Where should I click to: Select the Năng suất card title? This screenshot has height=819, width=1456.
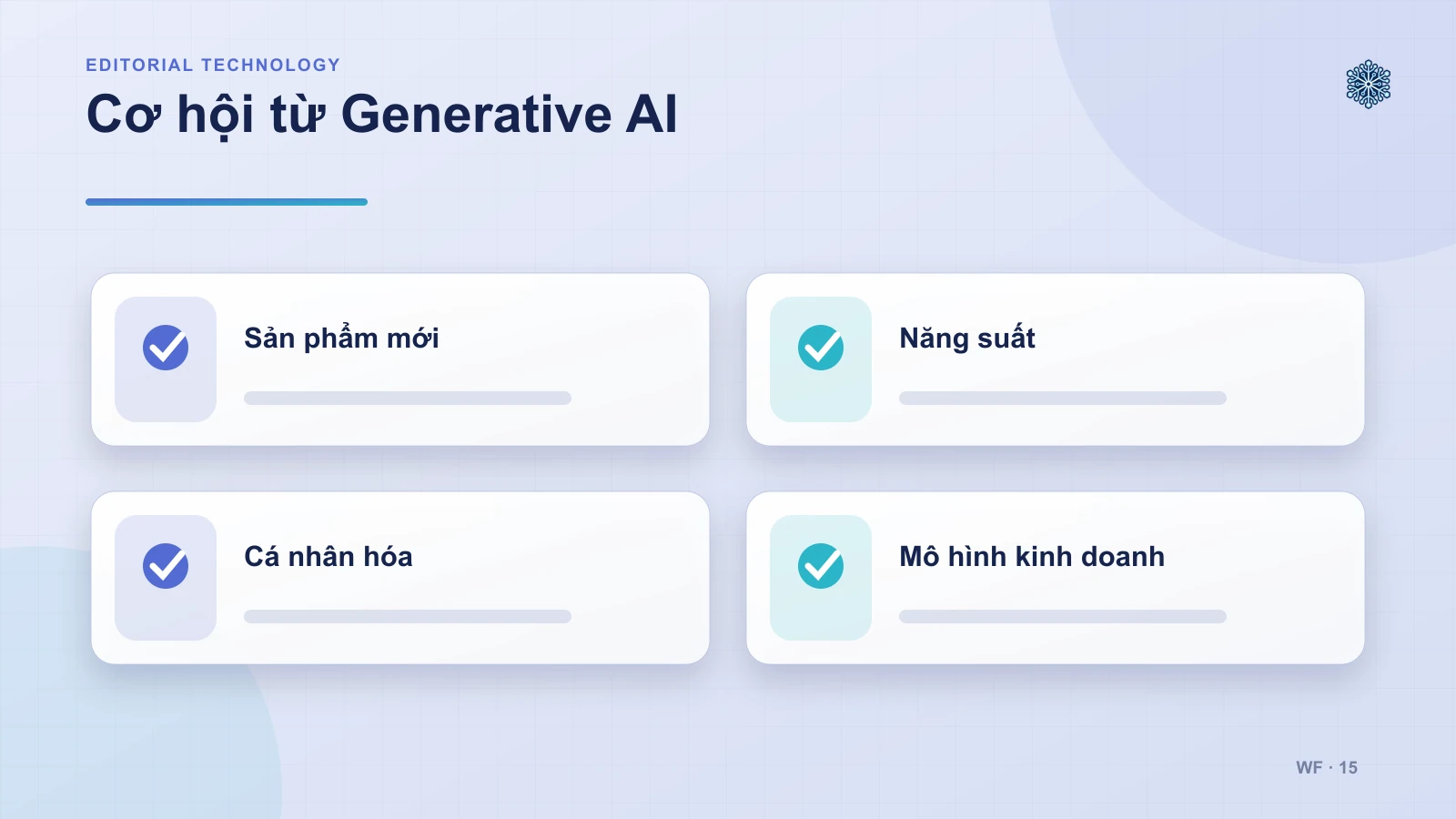[967, 339]
